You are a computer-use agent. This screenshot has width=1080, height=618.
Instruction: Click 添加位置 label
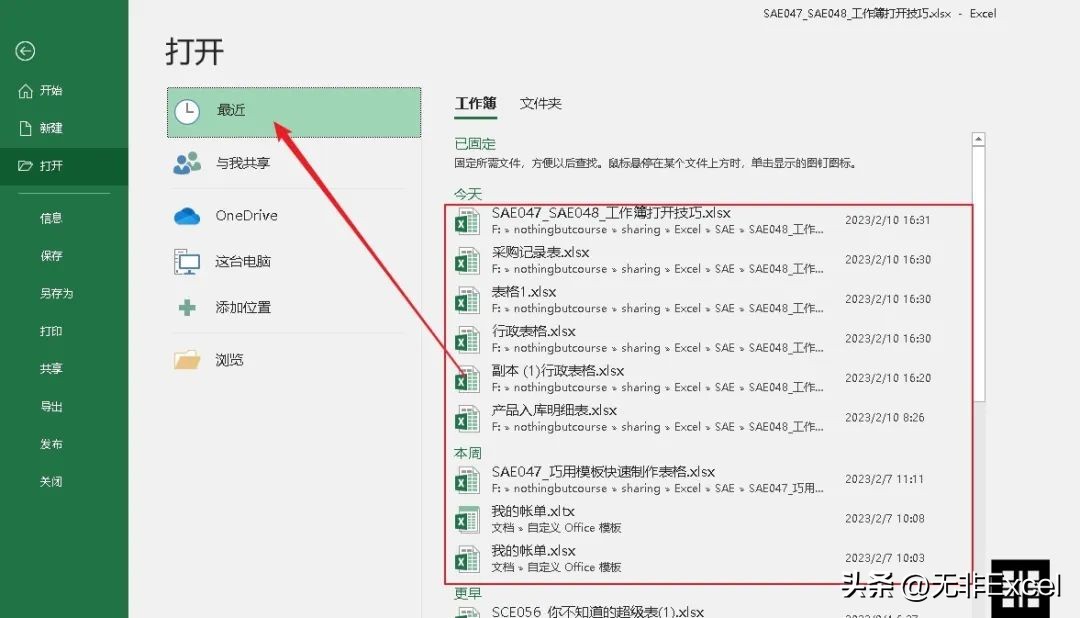click(x=243, y=307)
